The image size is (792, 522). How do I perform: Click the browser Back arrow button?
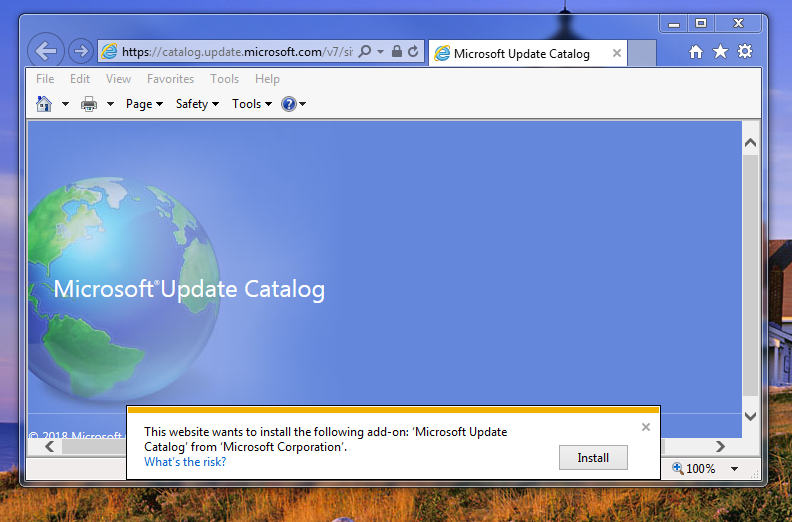tap(46, 51)
